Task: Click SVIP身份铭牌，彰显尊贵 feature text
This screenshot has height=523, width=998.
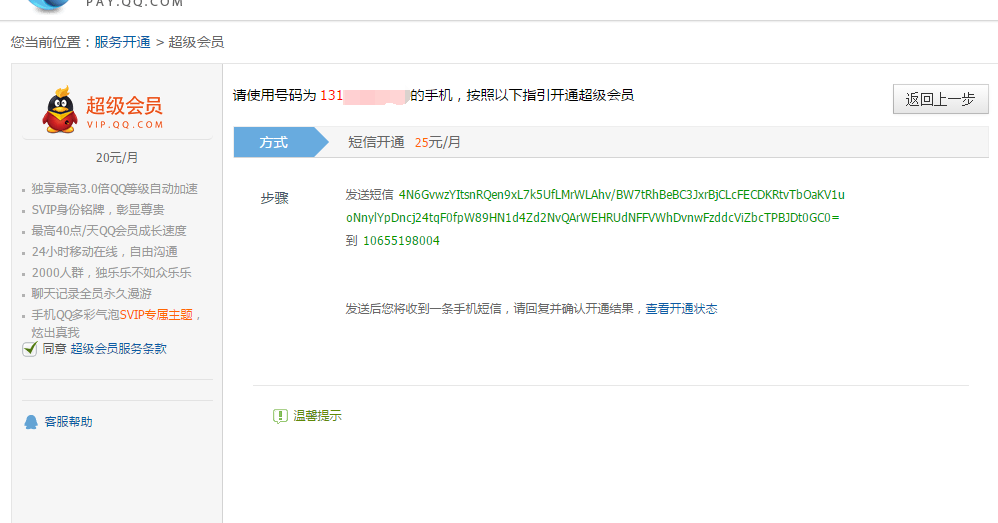Action: (x=98, y=210)
